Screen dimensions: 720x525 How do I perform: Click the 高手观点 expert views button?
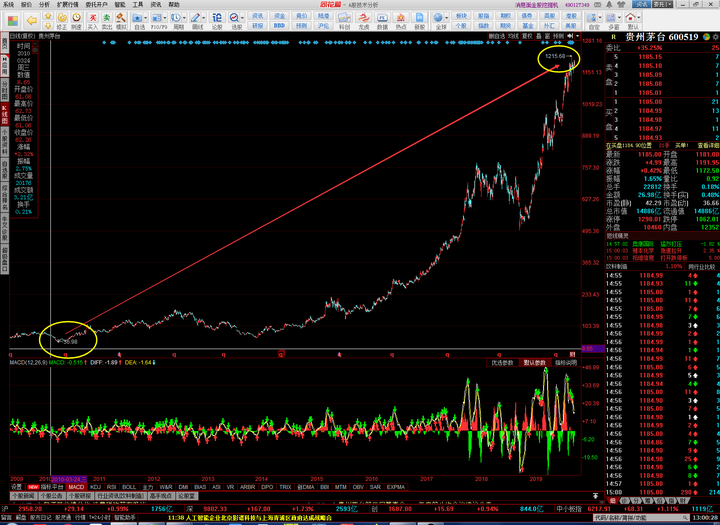[x=161, y=496]
